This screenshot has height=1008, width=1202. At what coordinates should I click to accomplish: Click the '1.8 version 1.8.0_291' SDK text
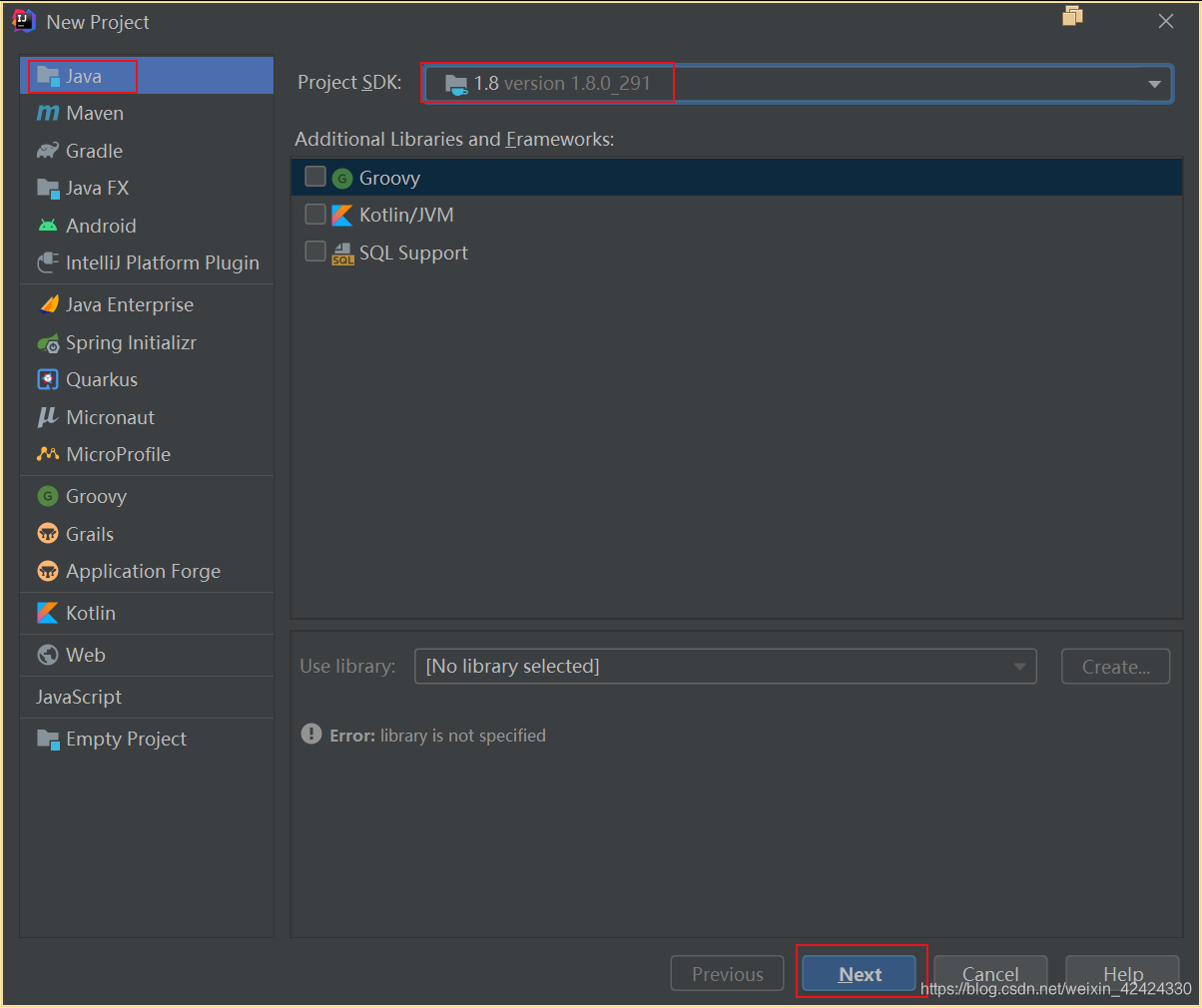click(x=562, y=84)
